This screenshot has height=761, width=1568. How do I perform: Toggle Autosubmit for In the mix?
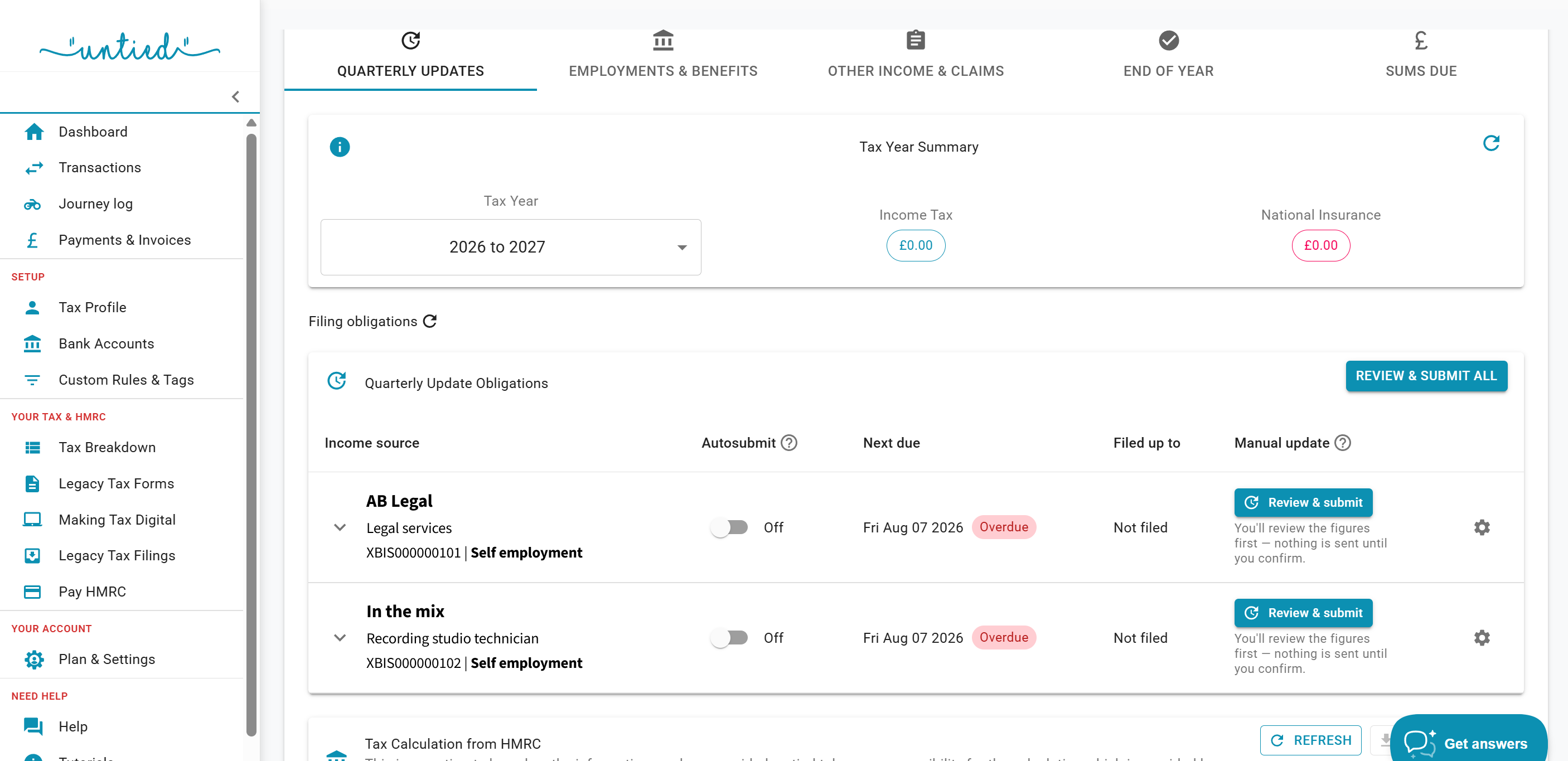coord(729,637)
